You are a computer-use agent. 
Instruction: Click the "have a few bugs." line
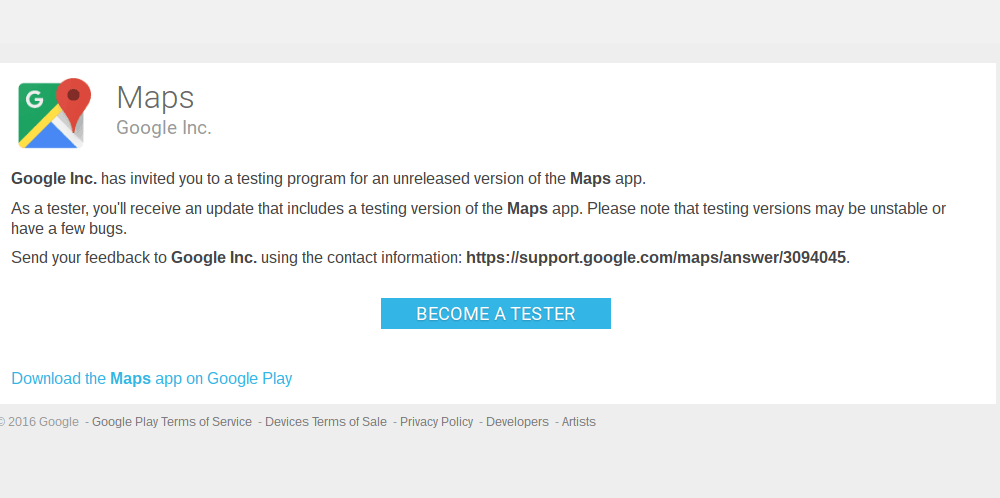pos(69,228)
